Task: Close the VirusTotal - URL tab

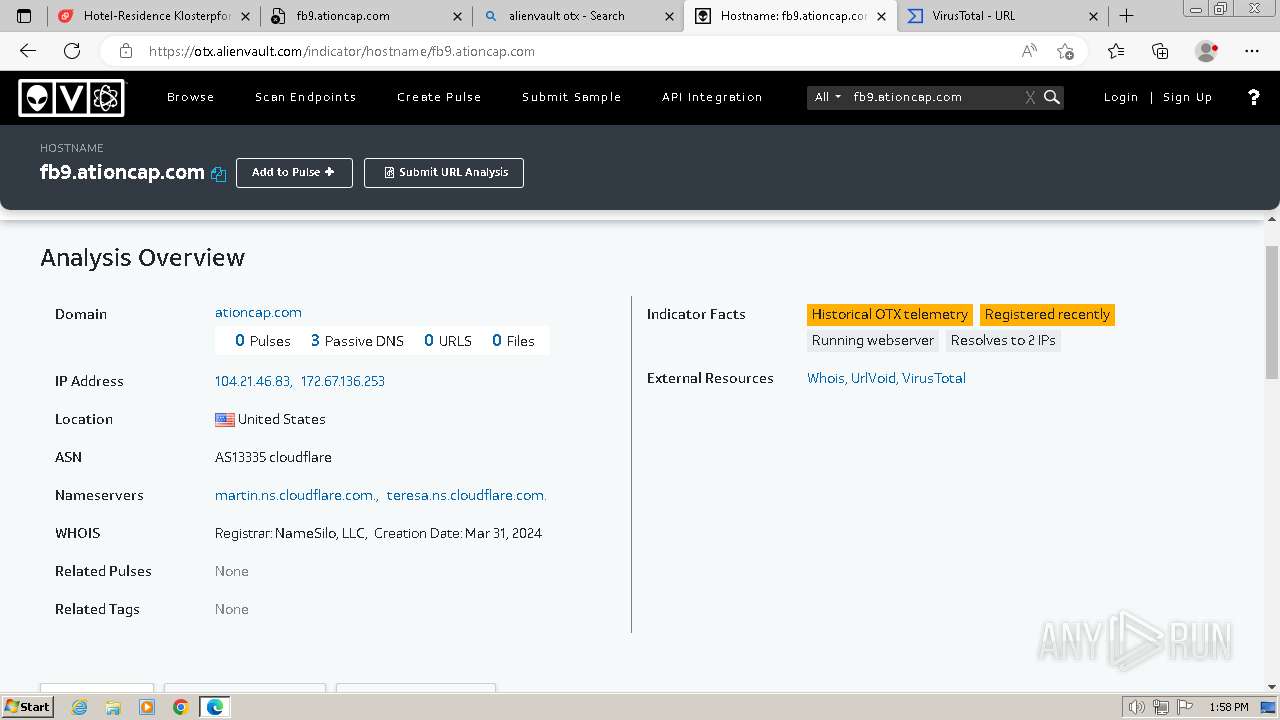Action: [1093, 16]
